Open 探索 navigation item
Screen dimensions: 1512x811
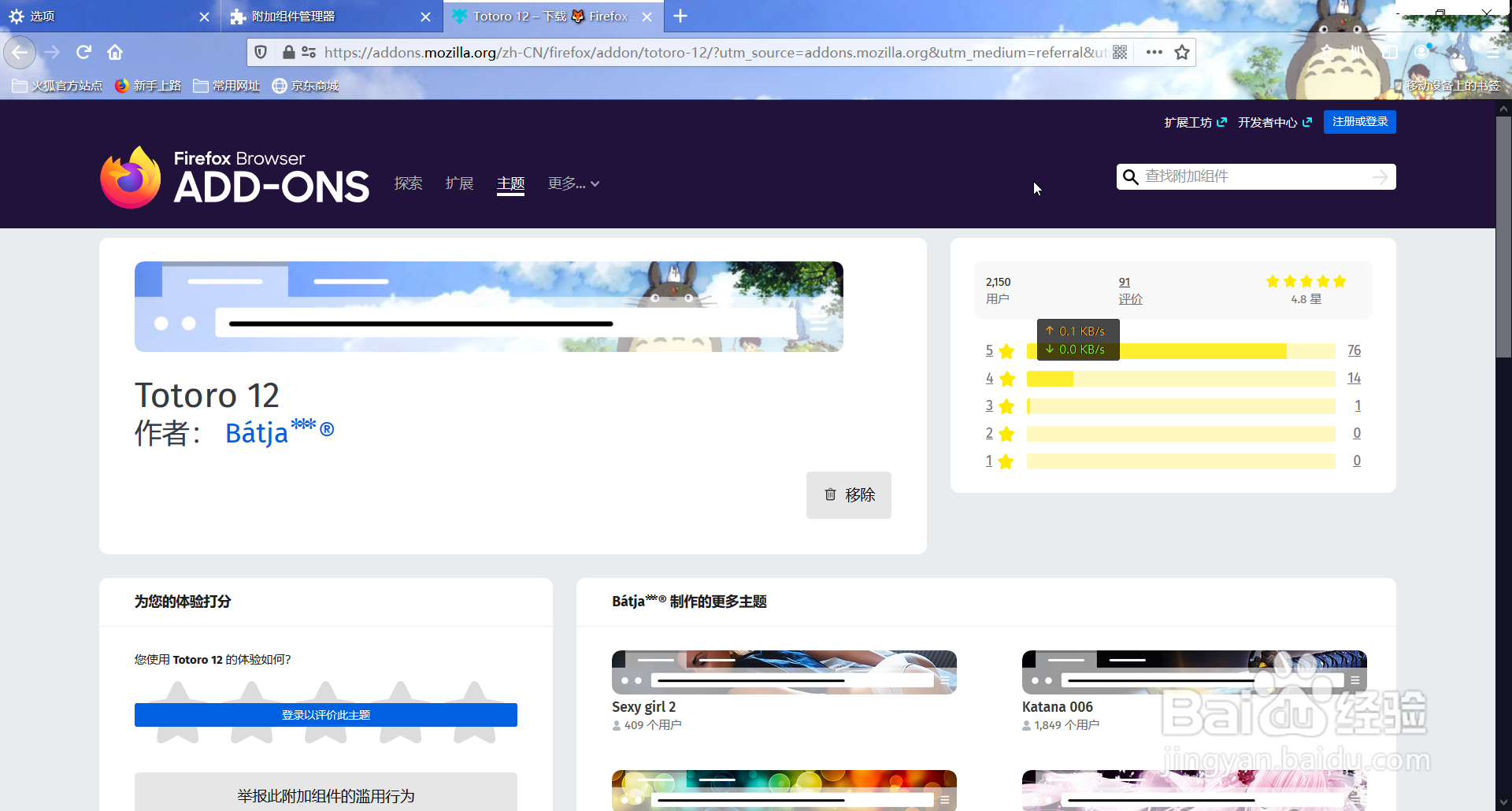408,183
